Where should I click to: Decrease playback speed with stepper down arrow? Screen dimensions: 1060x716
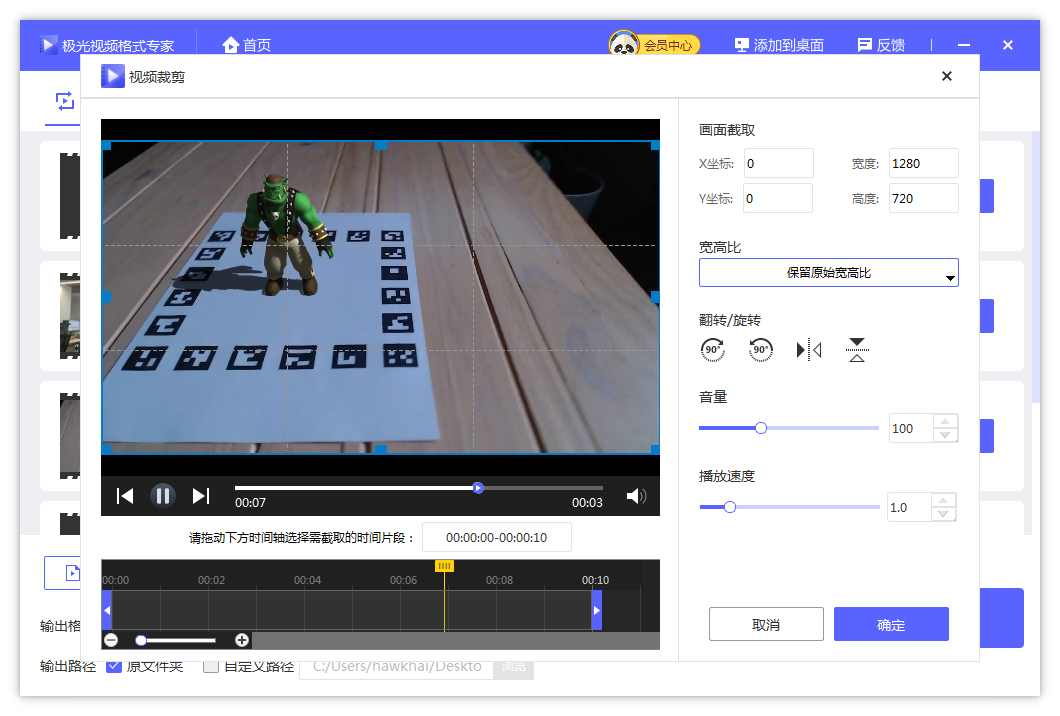(x=944, y=514)
